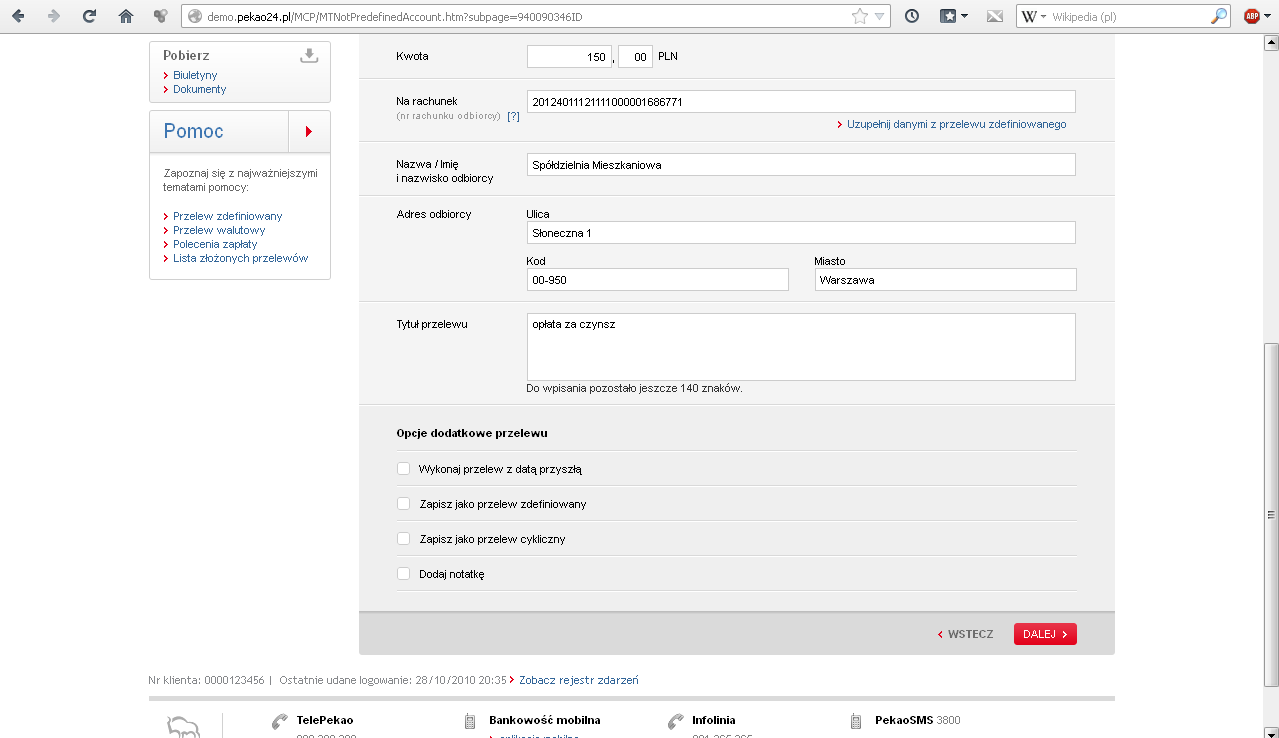Reload the page with refresh icon
The image size is (1279, 738).
(90, 16)
